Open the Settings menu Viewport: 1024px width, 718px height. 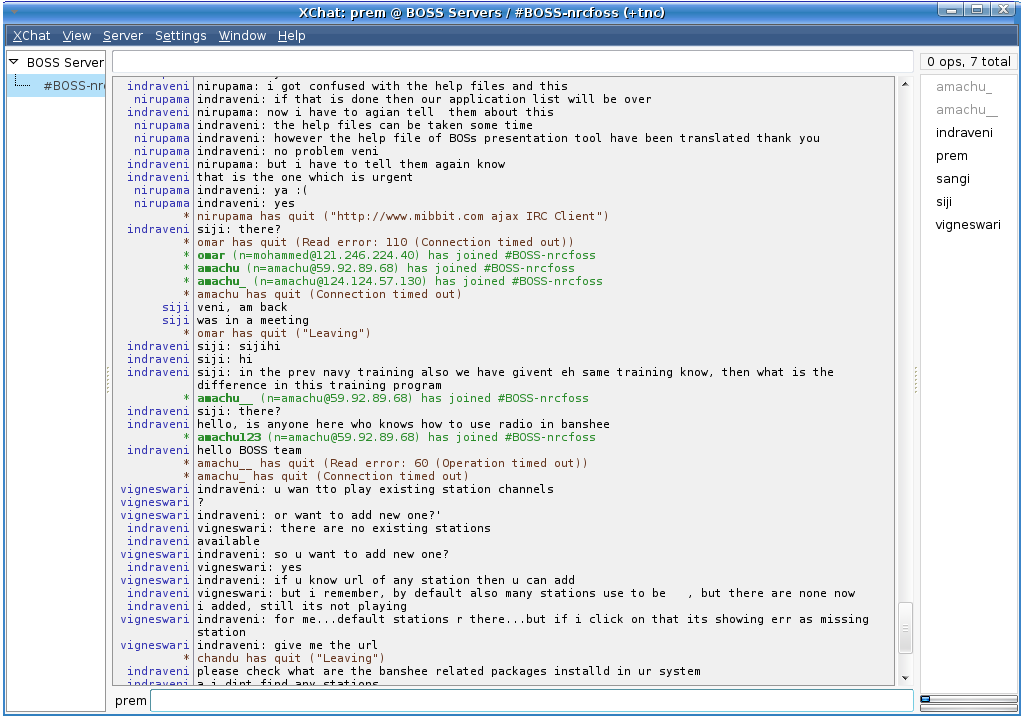click(x=180, y=35)
